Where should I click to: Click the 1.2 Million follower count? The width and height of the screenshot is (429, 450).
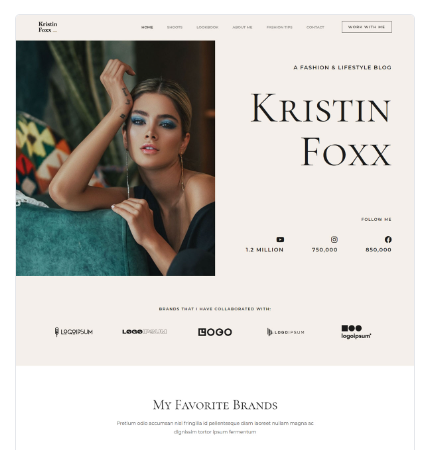264,250
